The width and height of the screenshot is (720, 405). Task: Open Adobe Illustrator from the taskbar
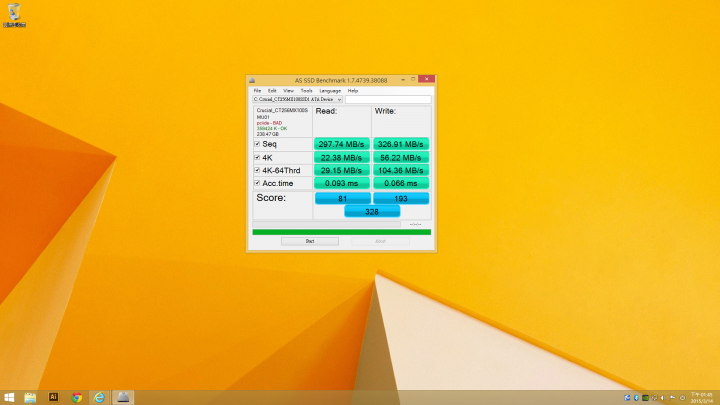[53, 397]
